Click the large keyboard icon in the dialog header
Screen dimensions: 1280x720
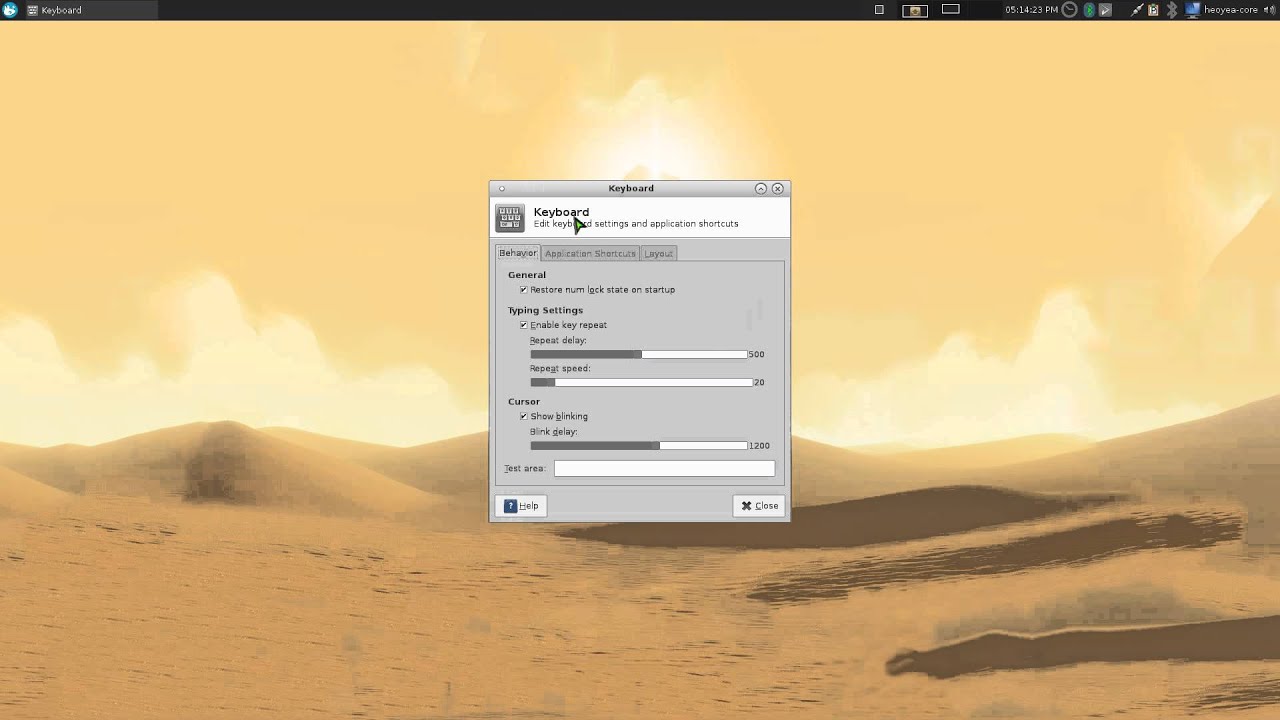(510, 218)
